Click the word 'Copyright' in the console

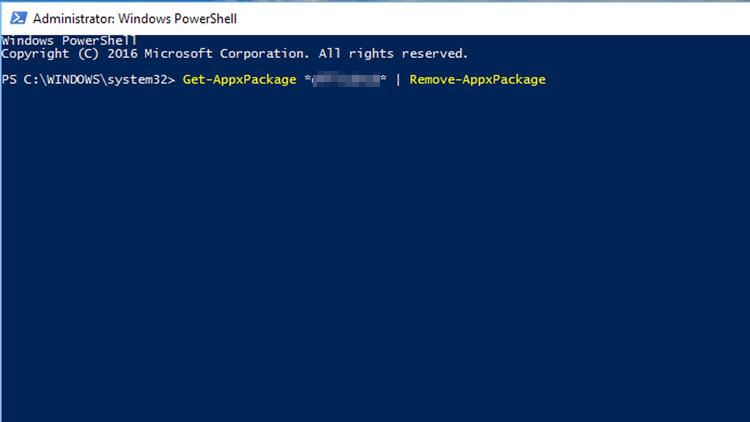point(35,54)
